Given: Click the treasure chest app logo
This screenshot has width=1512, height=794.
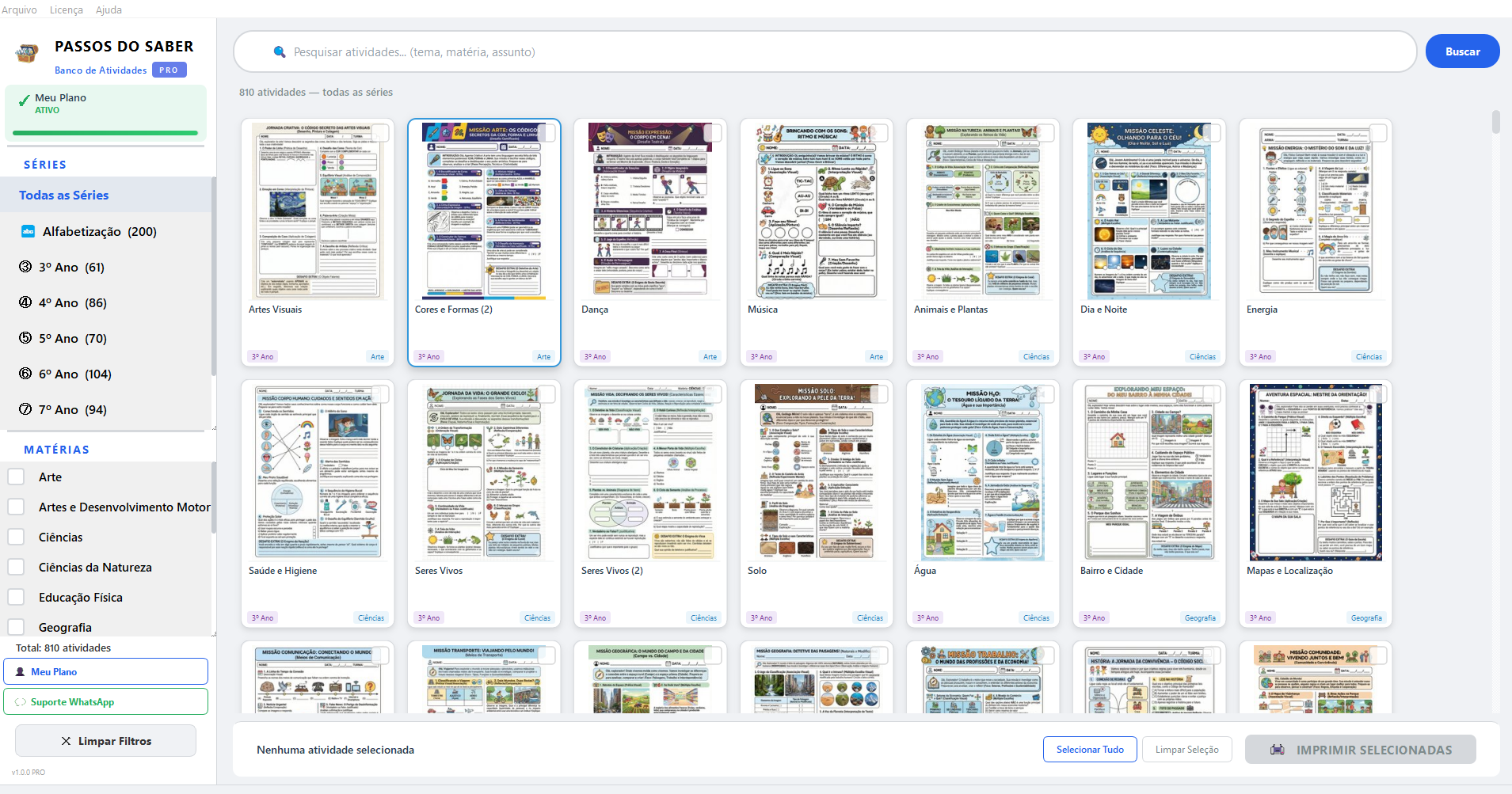Looking at the screenshot, I should point(27,54).
